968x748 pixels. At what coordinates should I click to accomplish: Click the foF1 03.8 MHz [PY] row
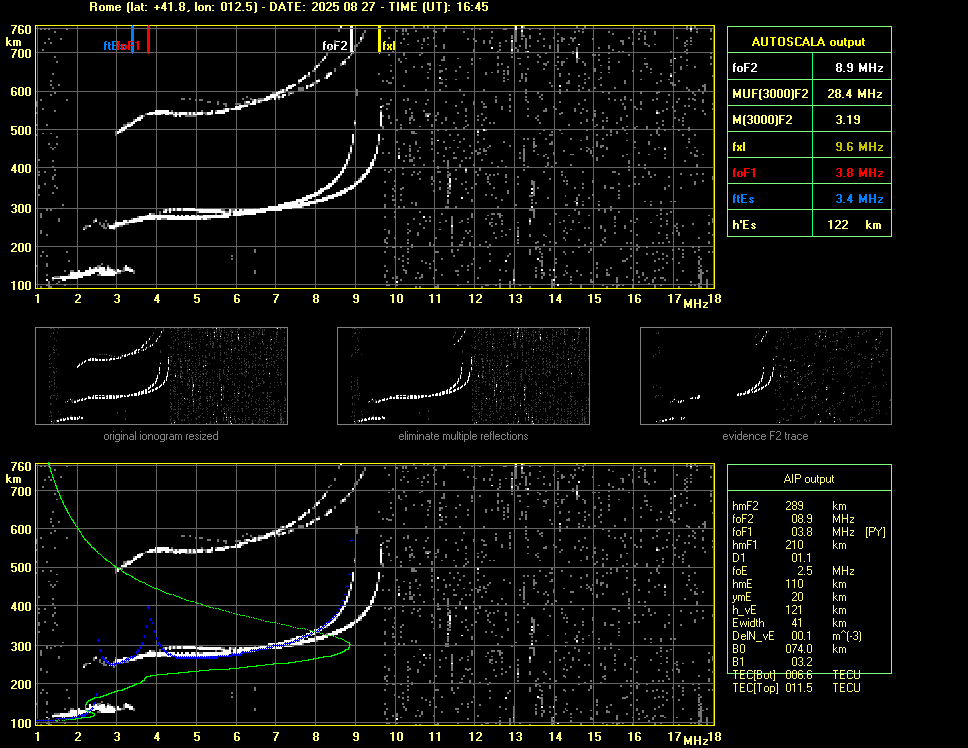pos(809,531)
